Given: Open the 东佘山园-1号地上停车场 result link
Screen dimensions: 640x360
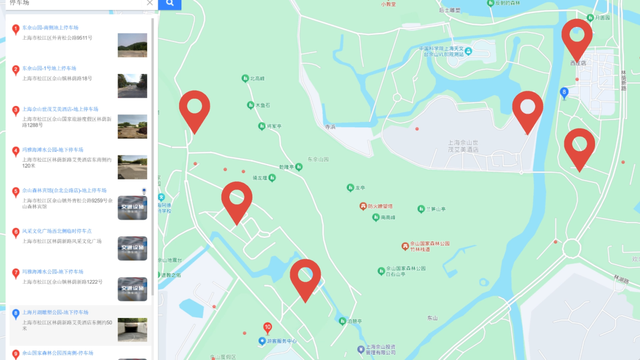Looking at the screenshot, I should (49, 68).
